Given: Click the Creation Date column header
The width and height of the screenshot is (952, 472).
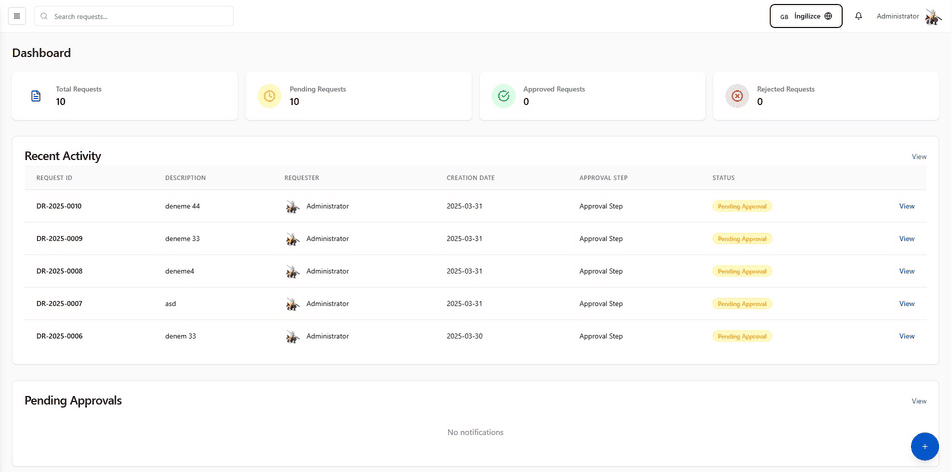Looking at the screenshot, I should (x=471, y=178).
